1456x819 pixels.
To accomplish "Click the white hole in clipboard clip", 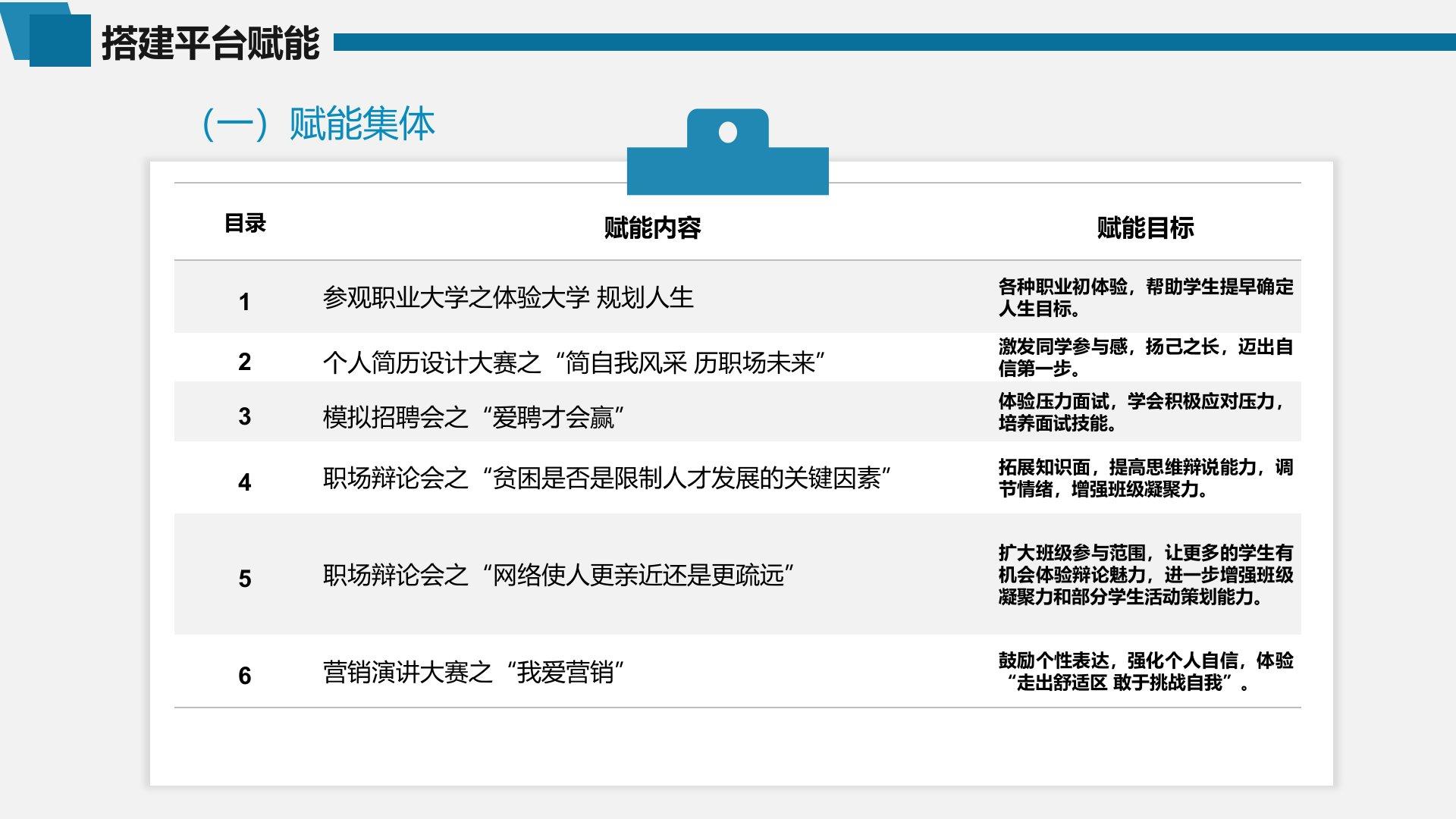I will [727, 133].
